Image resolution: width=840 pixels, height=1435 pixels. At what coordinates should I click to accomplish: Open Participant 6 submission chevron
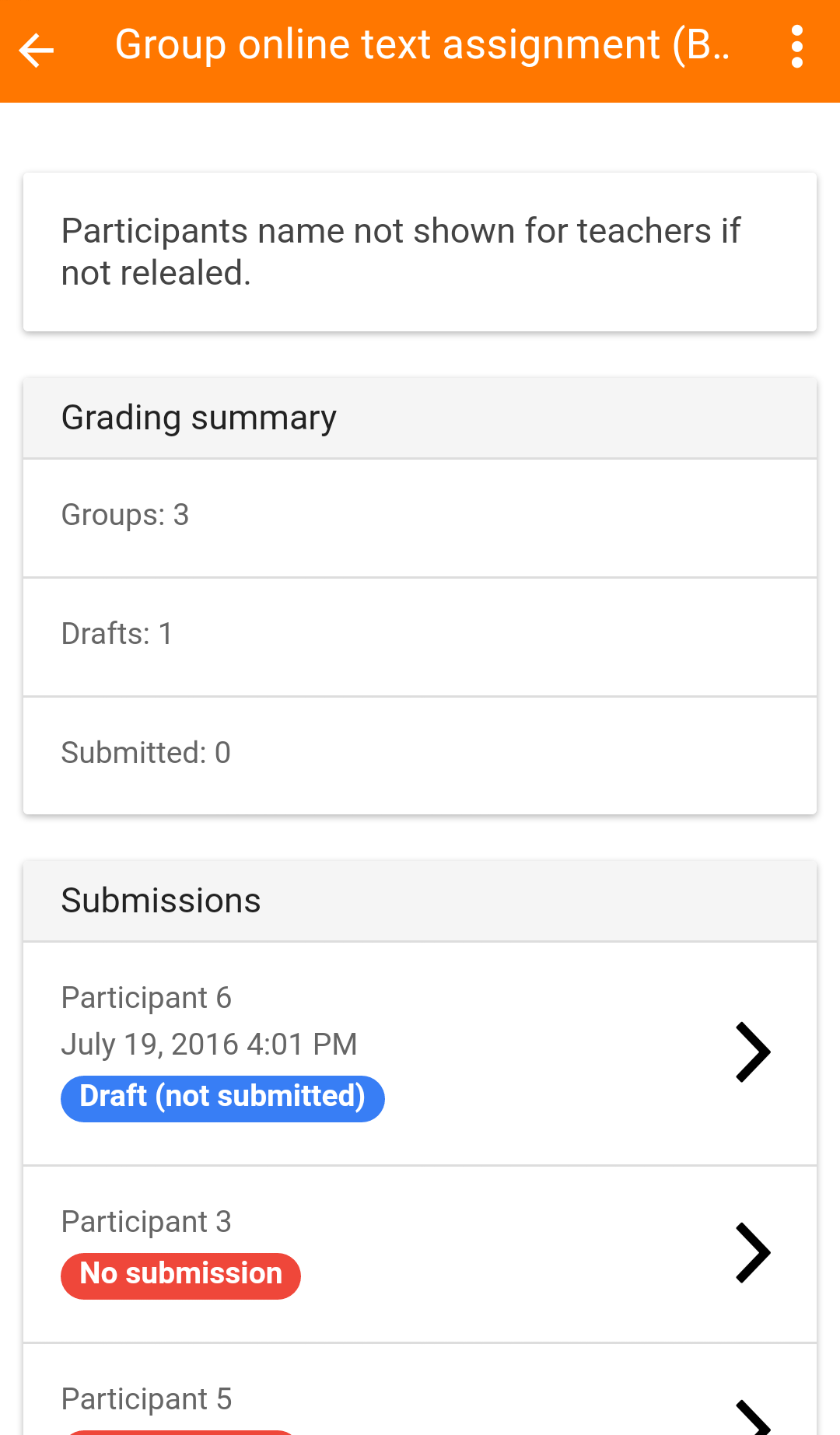(x=752, y=1052)
